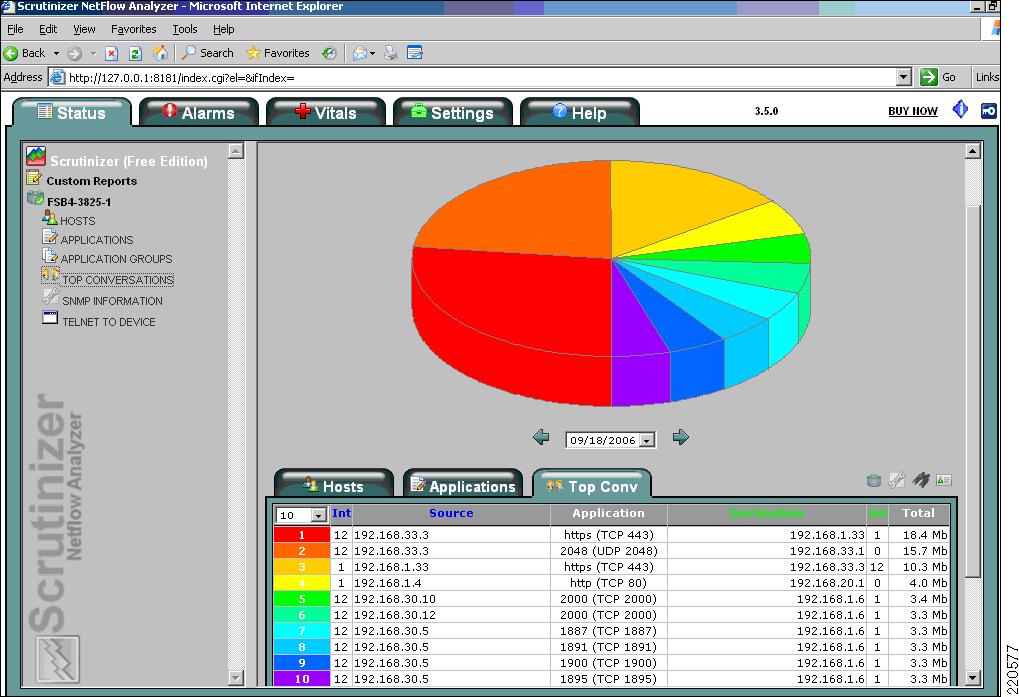Screen dimensions: 1019x697
Task: Click the contact card icon above the table
Action: click(944, 480)
